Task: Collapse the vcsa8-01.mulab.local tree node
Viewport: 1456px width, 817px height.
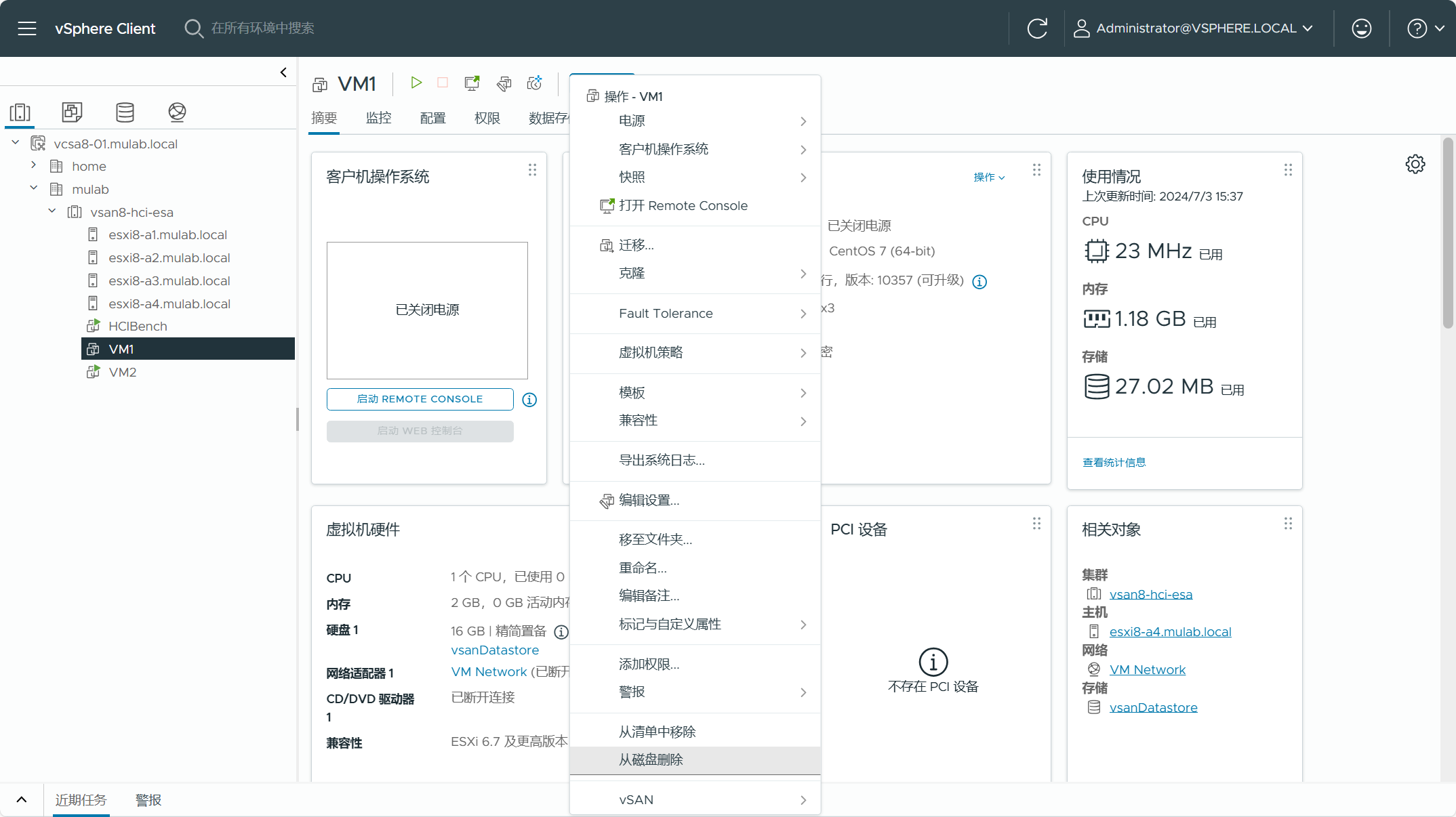Action: tap(16, 143)
